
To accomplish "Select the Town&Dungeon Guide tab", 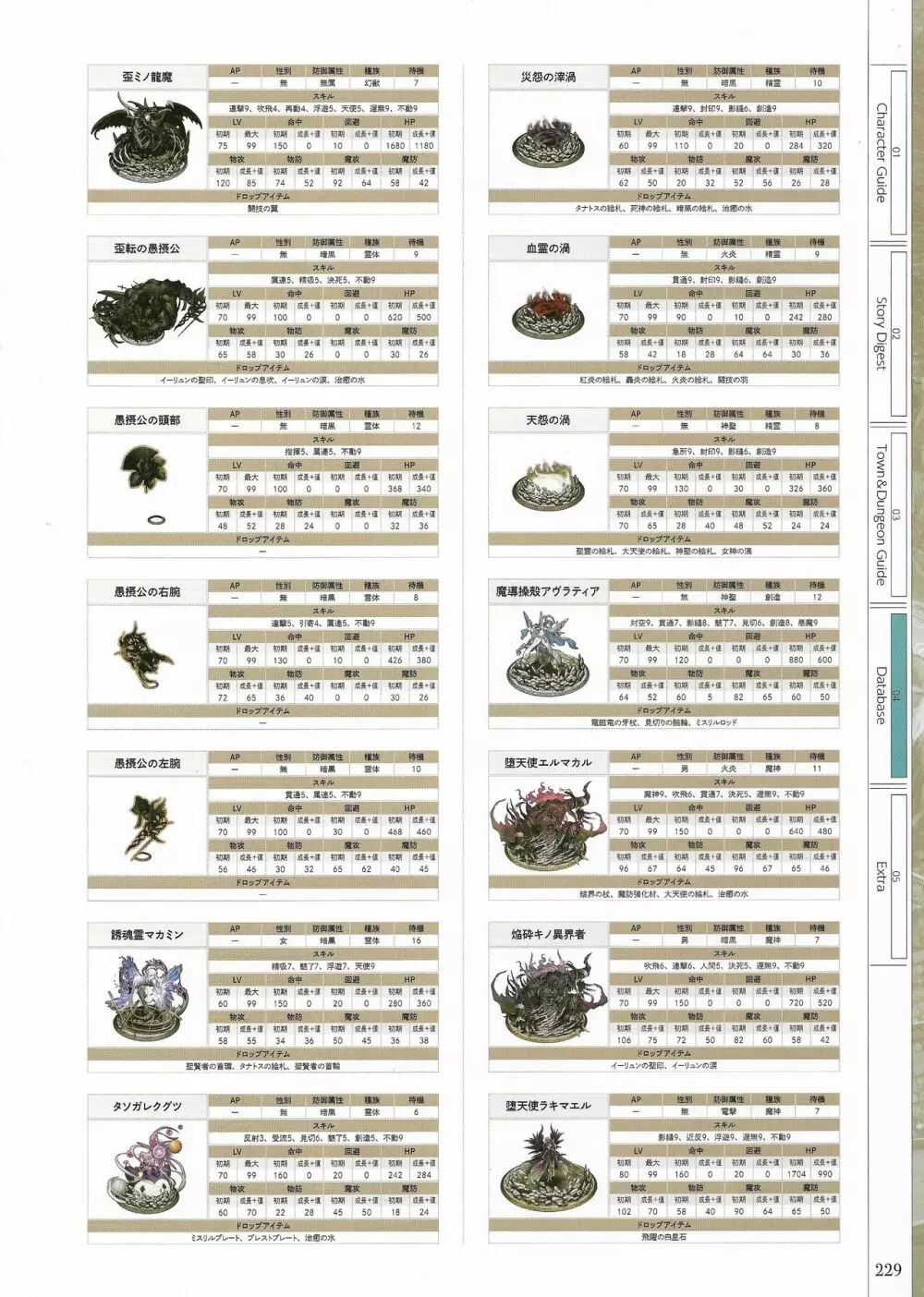I will coord(884,514).
